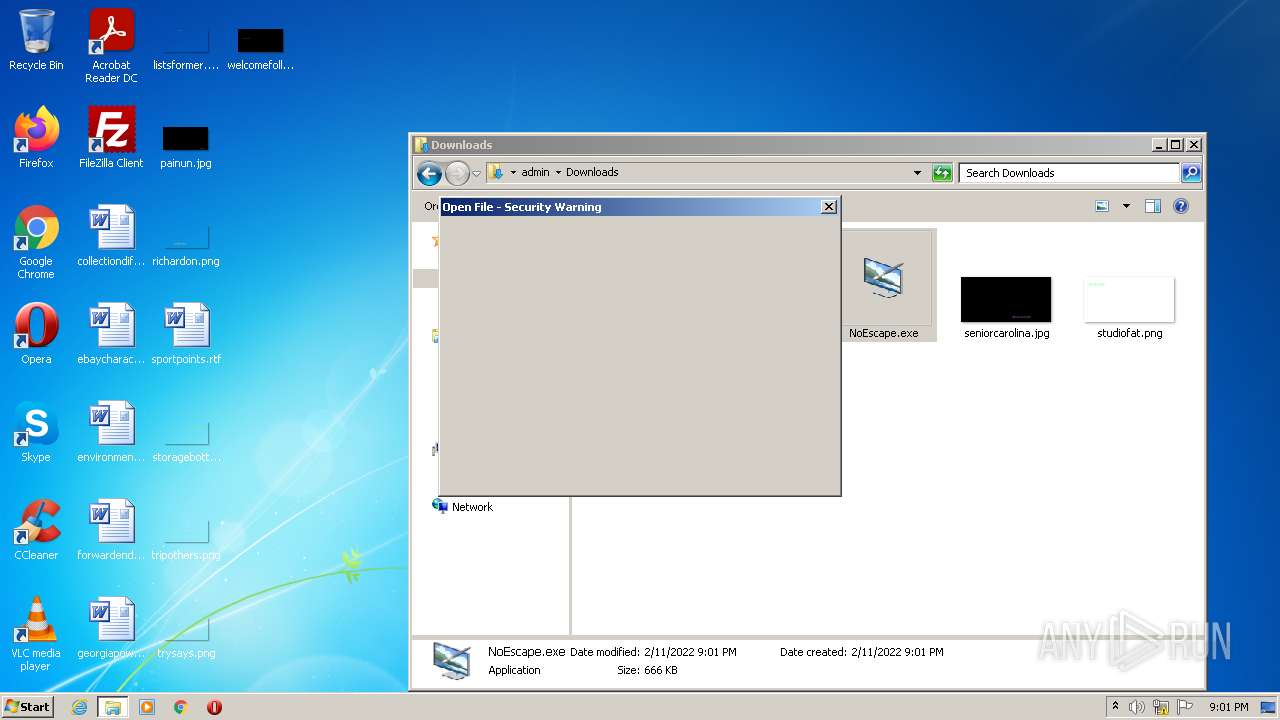The width and height of the screenshot is (1280, 720).
Task: Open Action Center flag icon
Action: [1184, 707]
